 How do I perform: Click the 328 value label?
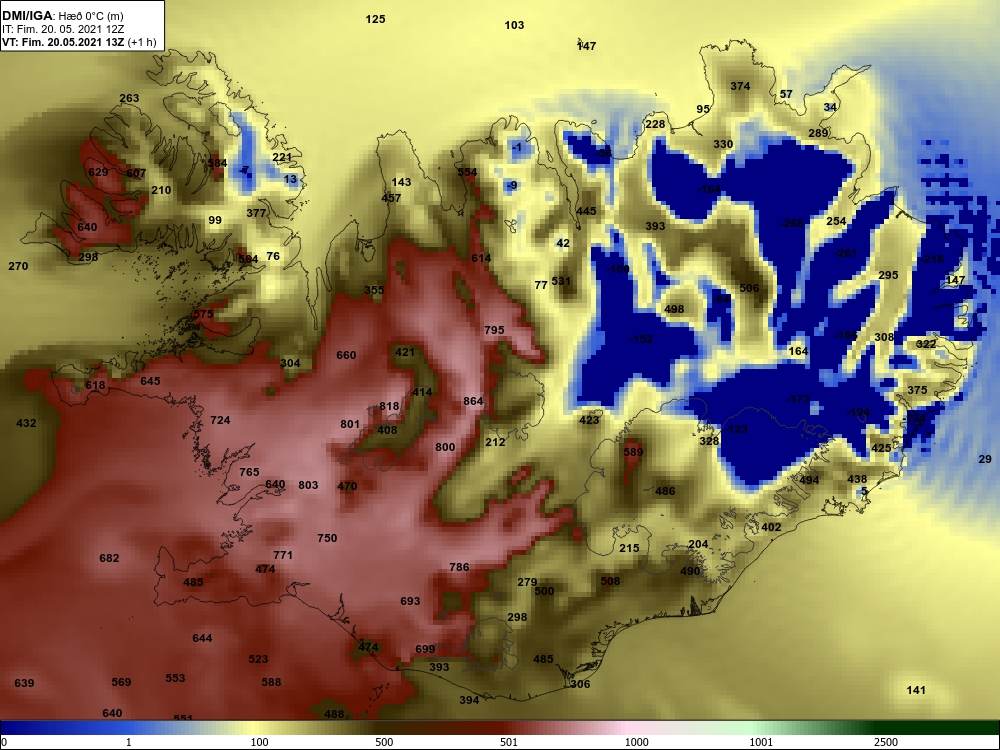(x=709, y=441)
